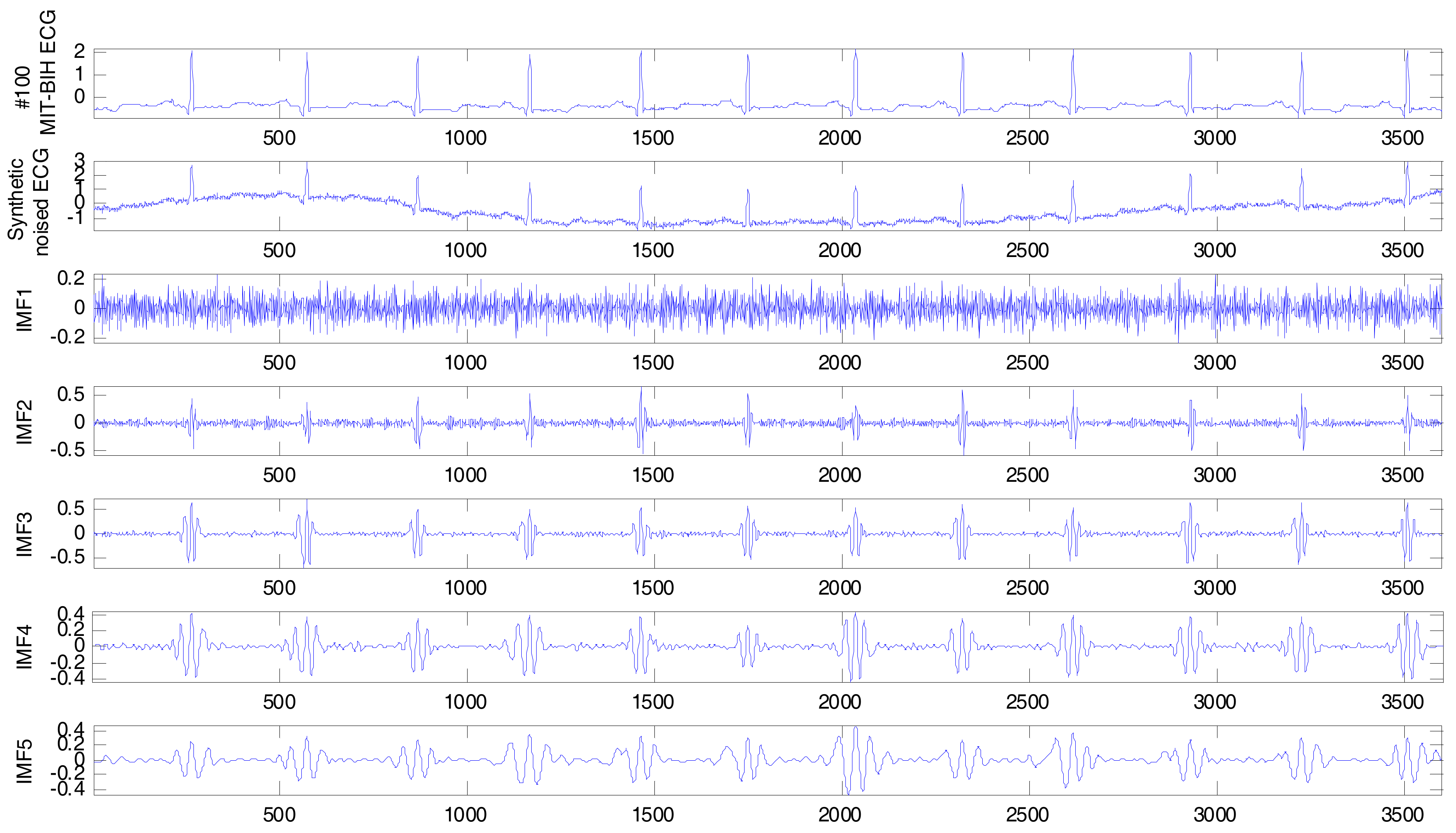1456x833 pixels.
Task: Click the 2500 tick label under IMF4 plot
Action: pos(1027,702)
